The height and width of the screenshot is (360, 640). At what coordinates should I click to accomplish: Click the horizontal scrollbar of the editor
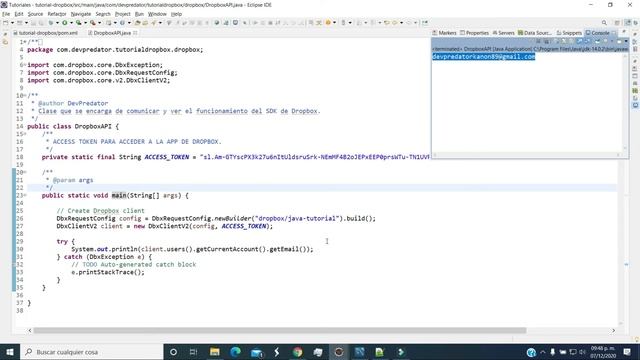tap(280, 331)
